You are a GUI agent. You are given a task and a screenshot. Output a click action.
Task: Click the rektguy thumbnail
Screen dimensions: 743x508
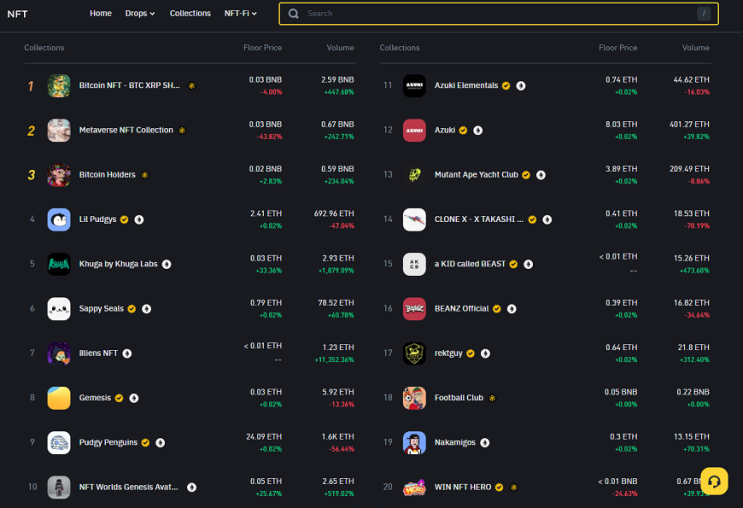[x=414, y=354]
